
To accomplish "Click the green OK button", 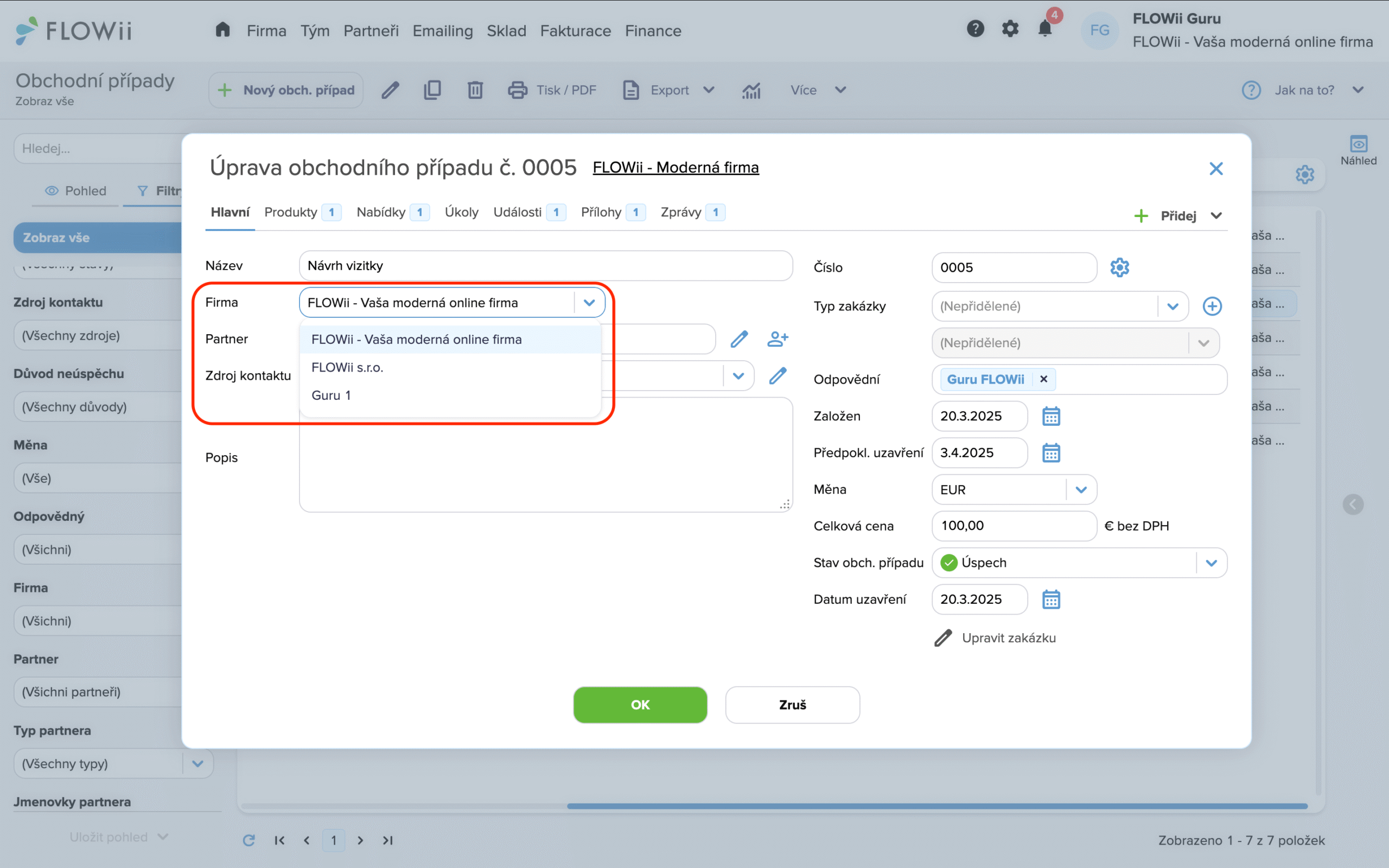I will 640,705.
